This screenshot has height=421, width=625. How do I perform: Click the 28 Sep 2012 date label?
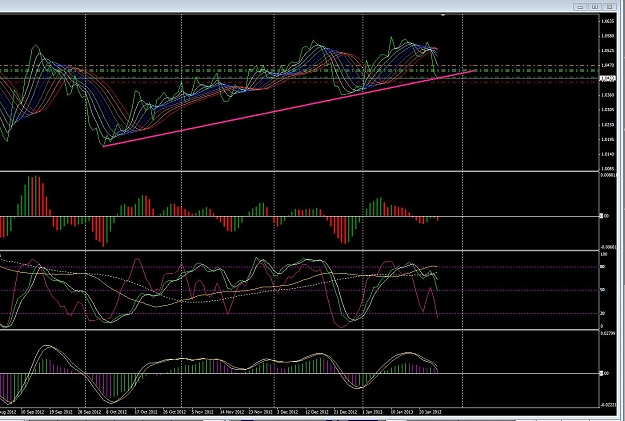point(89,412)
